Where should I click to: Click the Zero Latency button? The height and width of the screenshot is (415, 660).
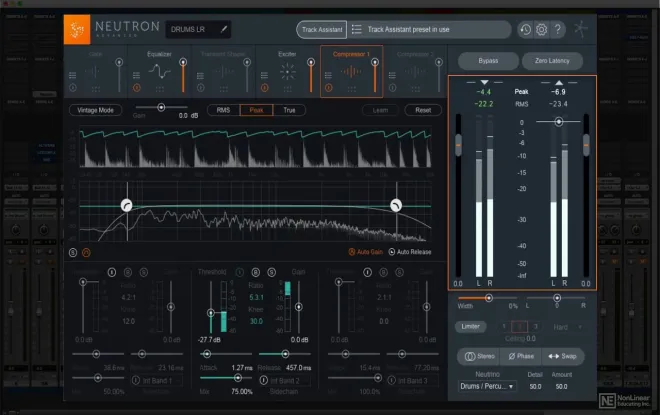(x=552, y=61)
